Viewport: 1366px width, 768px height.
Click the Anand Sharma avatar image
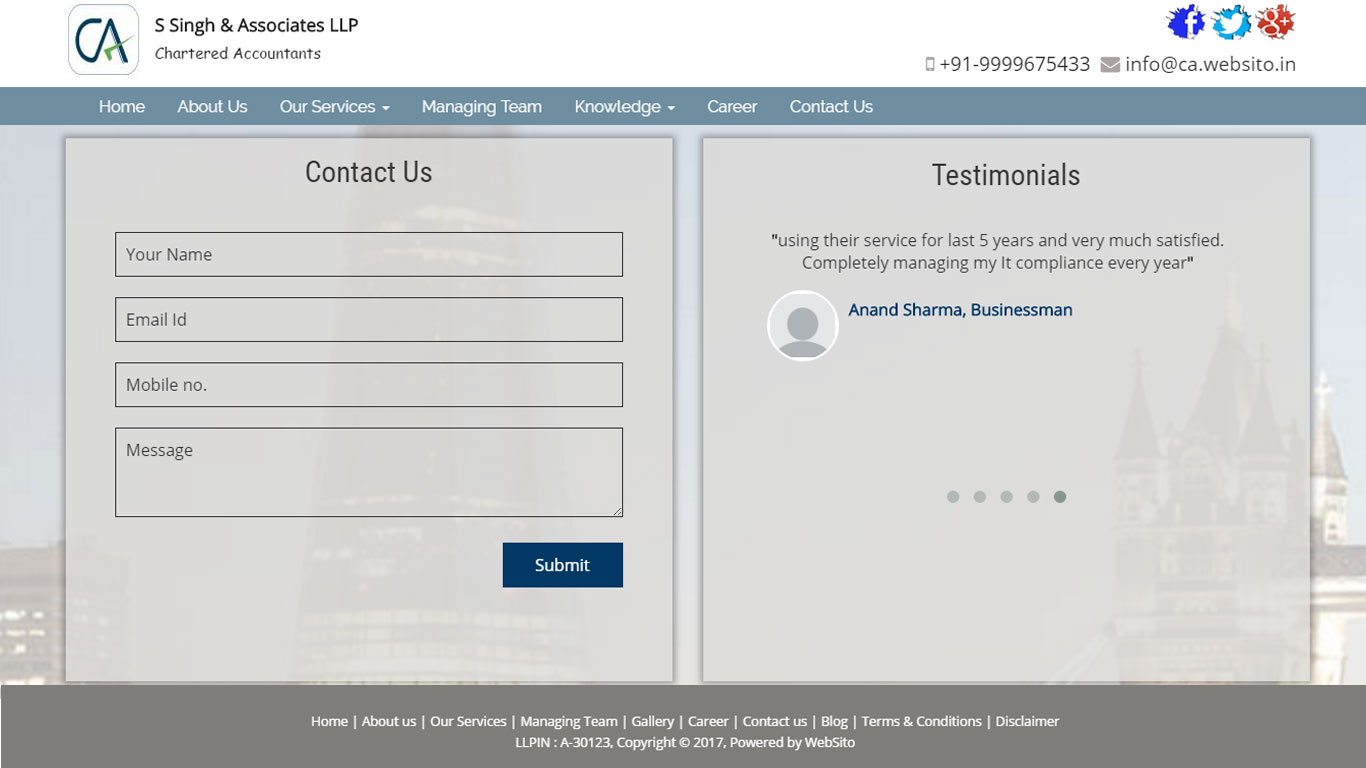click(x=802, y=325)
